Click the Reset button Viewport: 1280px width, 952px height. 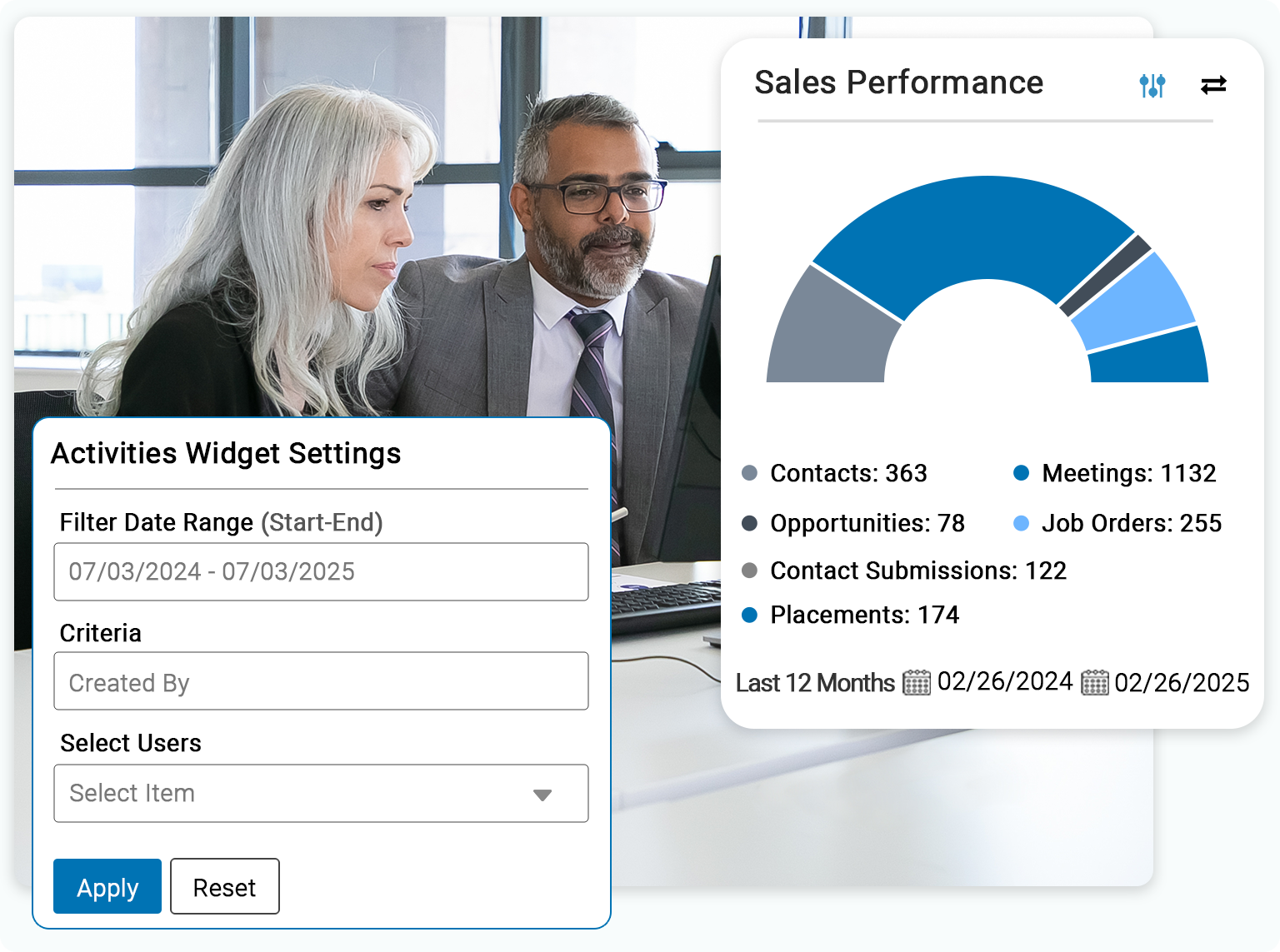coord(224,886)
